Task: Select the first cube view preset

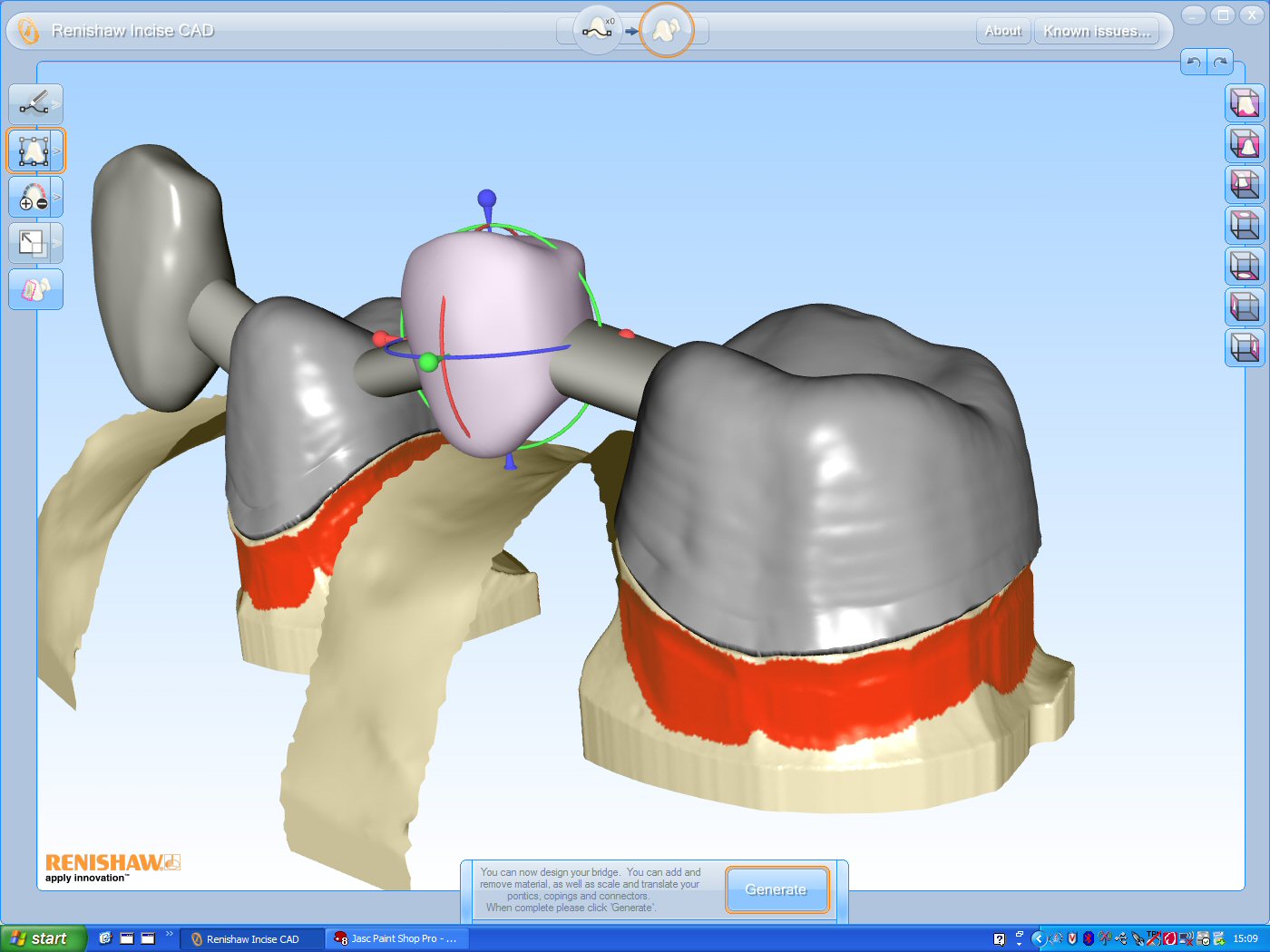Action: tap(1245, 103)
